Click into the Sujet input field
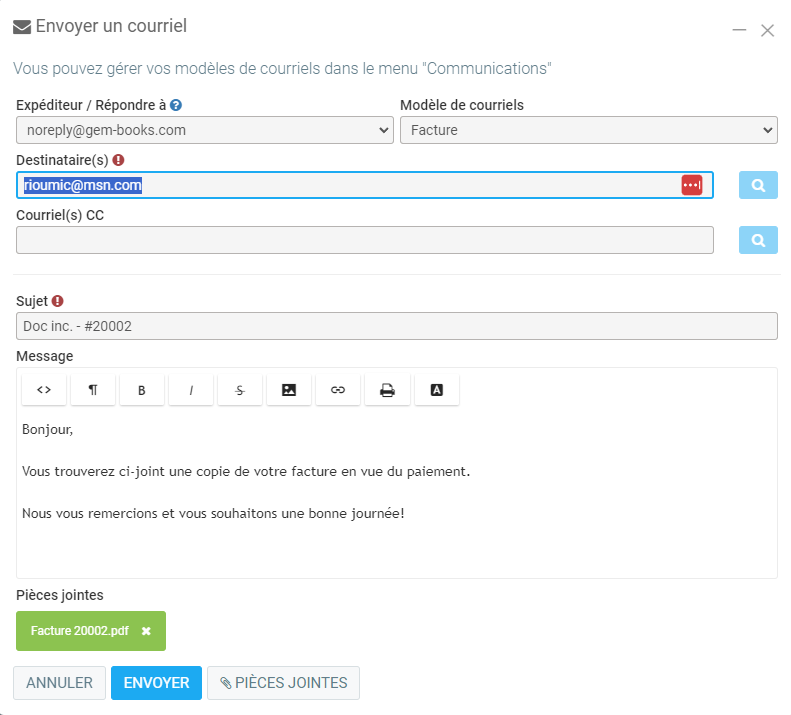Screen dimensions: 791x715 click(397, 326)
